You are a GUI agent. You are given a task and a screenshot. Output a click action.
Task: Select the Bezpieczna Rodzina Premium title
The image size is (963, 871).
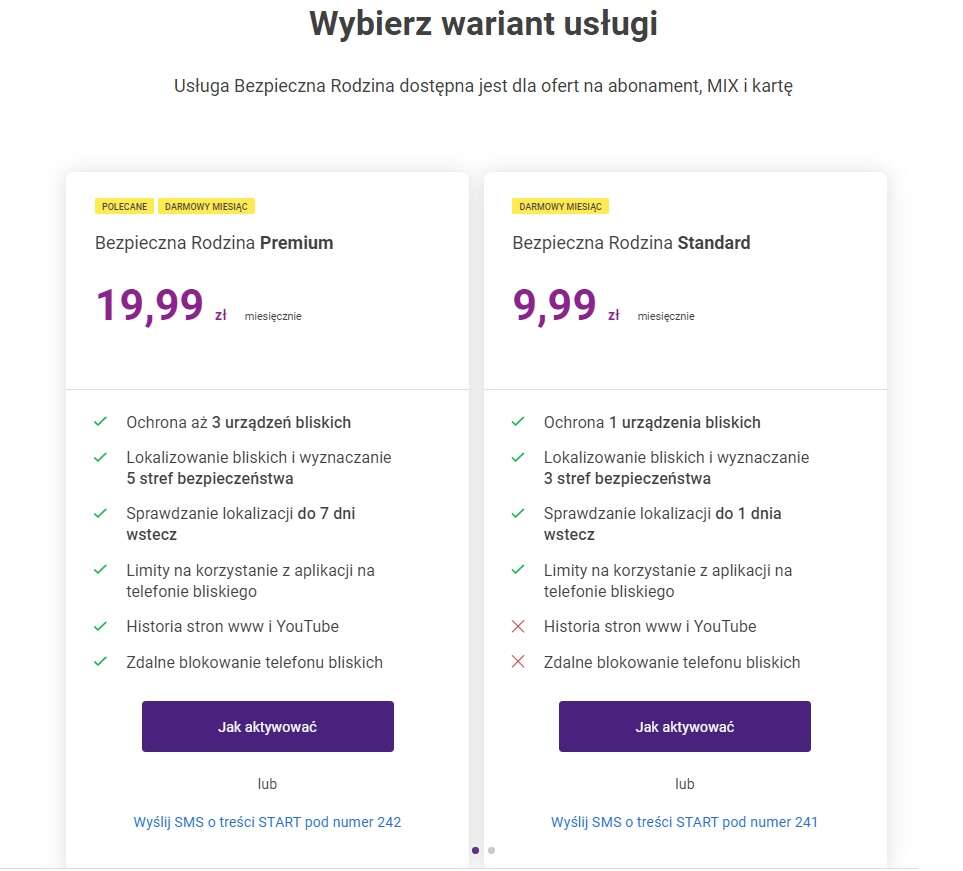point(214,243)
